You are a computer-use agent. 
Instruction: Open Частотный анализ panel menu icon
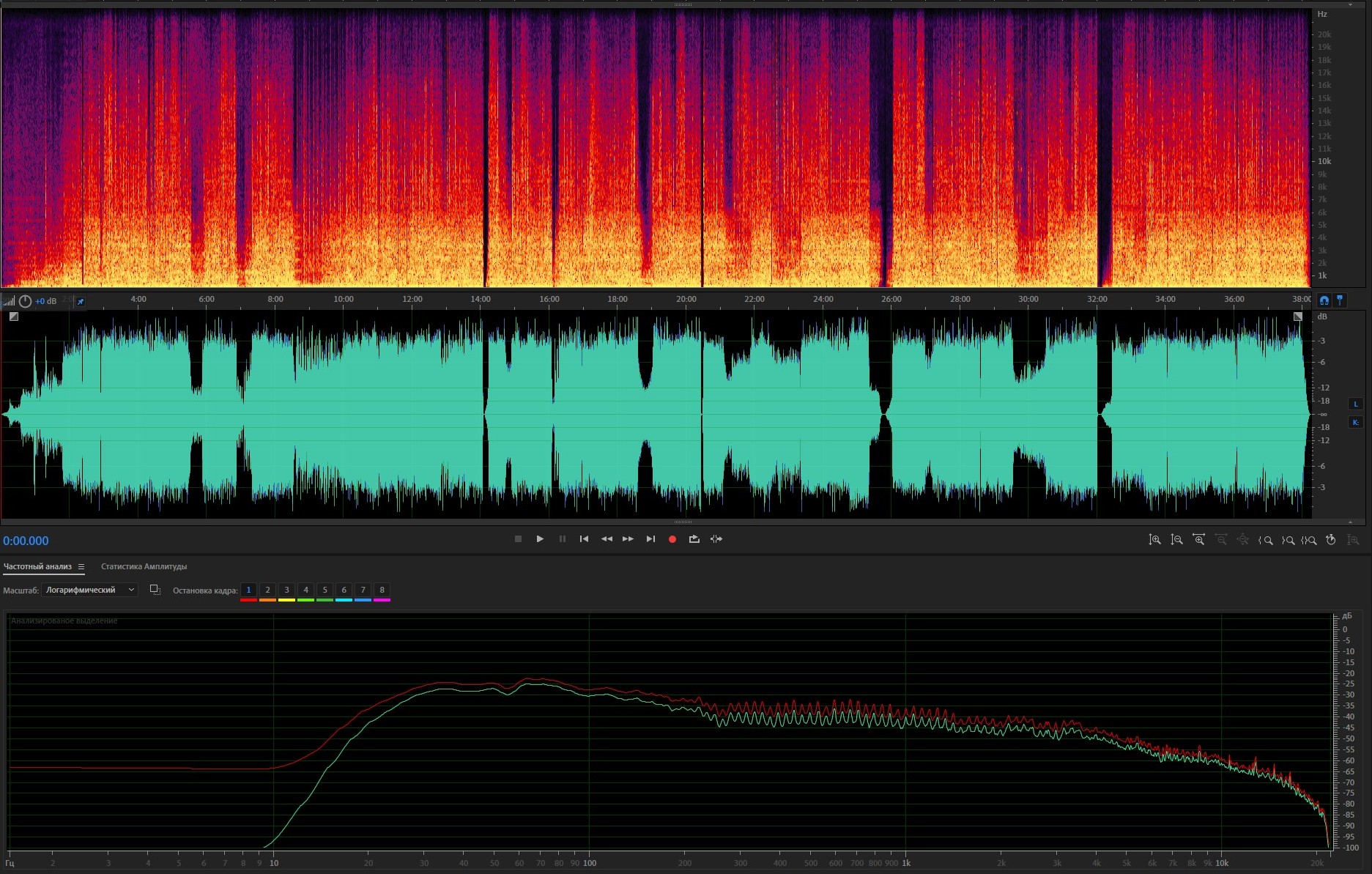pyautogui.click(x=81, y=567)
